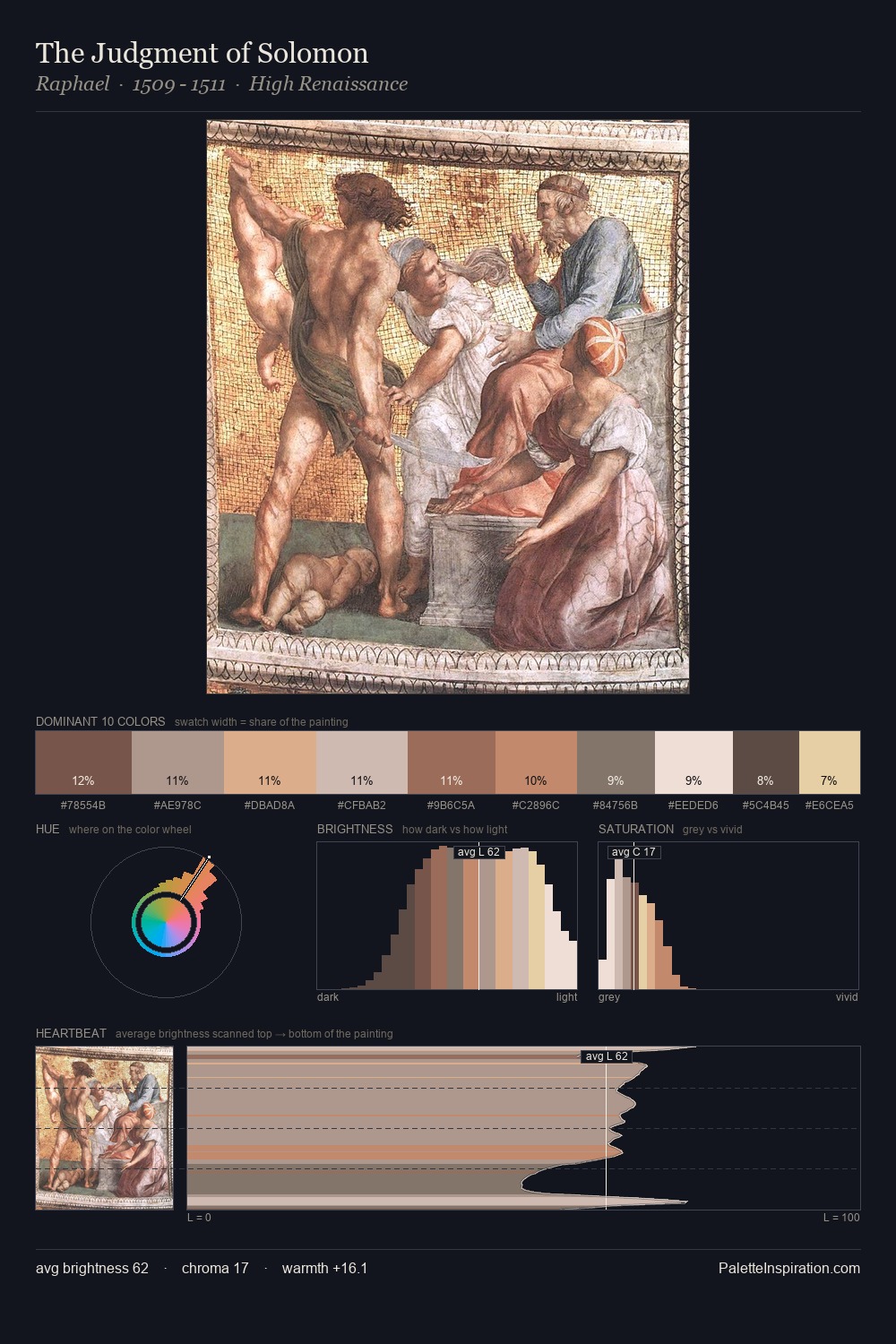This screenshot has width=896, height=1344.
Task: Click the HUE section heading
Action: [47, 829]
